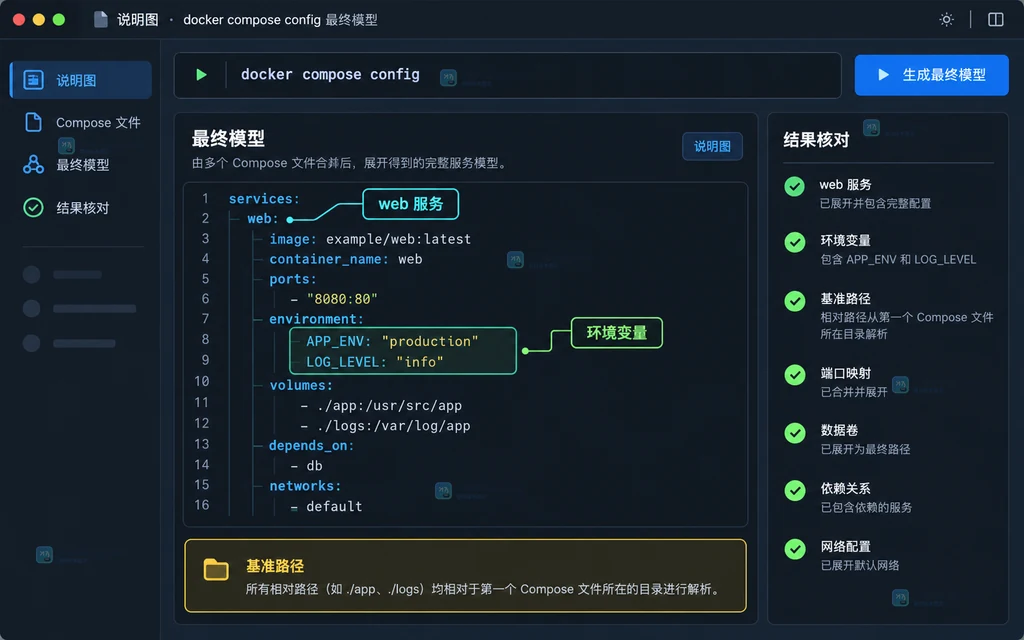Viewport: 1024px width, 640px height.
Task: Click the APP_ENV: "production" line
Action: tap(392, 341)
